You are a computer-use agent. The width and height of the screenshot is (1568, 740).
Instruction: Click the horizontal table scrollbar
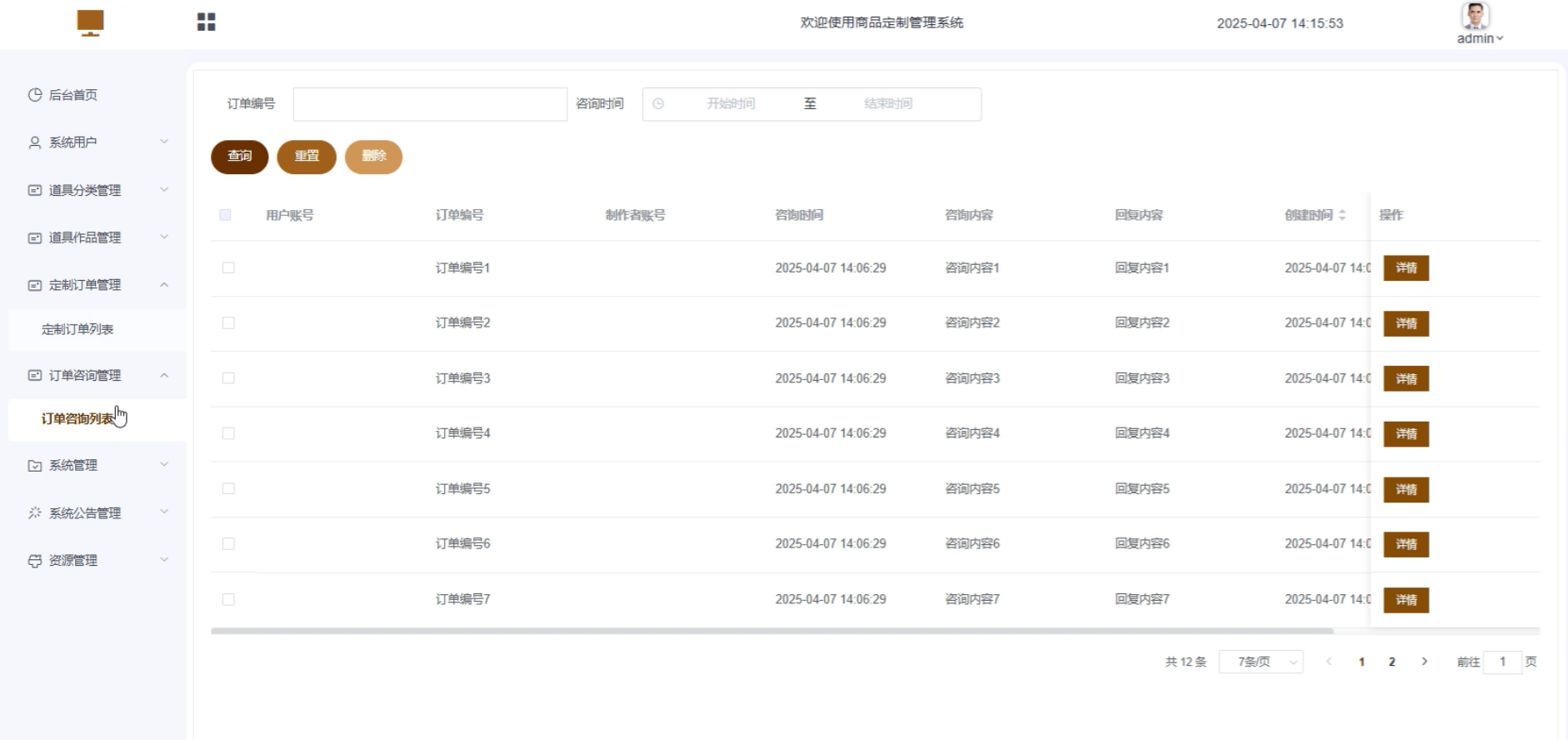coord(772,631)
